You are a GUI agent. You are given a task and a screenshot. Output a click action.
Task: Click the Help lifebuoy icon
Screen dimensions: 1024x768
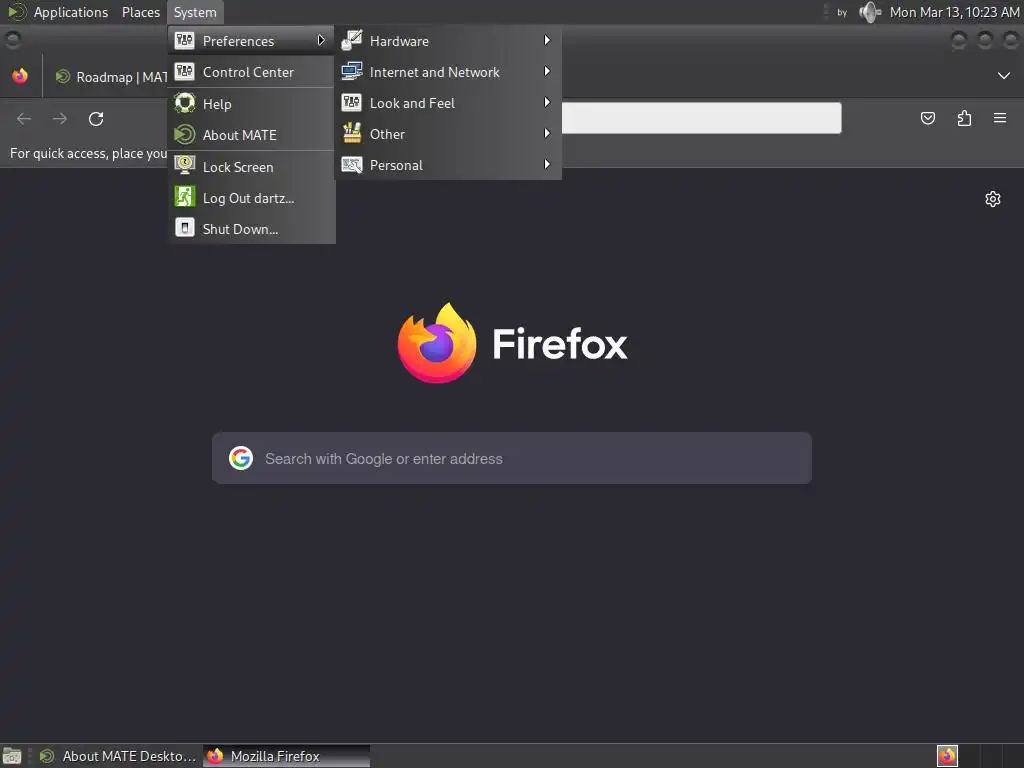[185, 103]
